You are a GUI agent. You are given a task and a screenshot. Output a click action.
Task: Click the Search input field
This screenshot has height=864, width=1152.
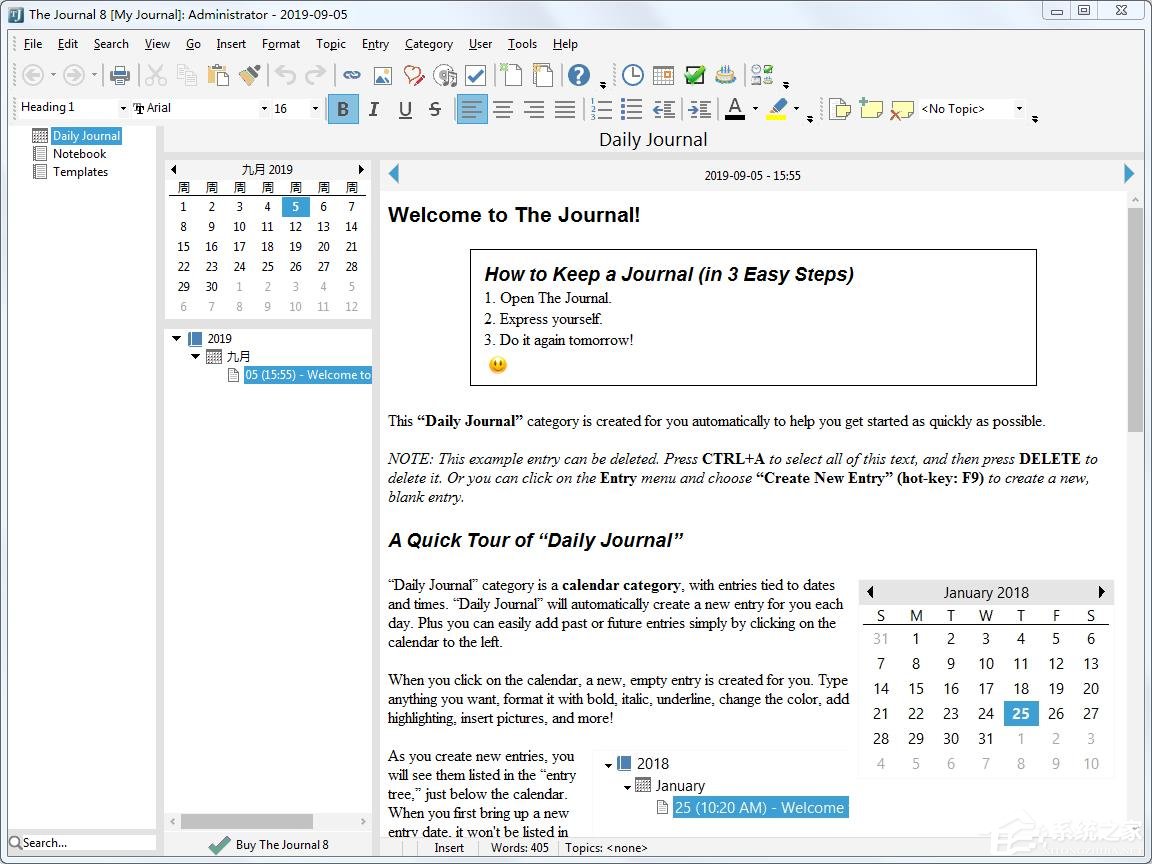(x=85, y=843)
